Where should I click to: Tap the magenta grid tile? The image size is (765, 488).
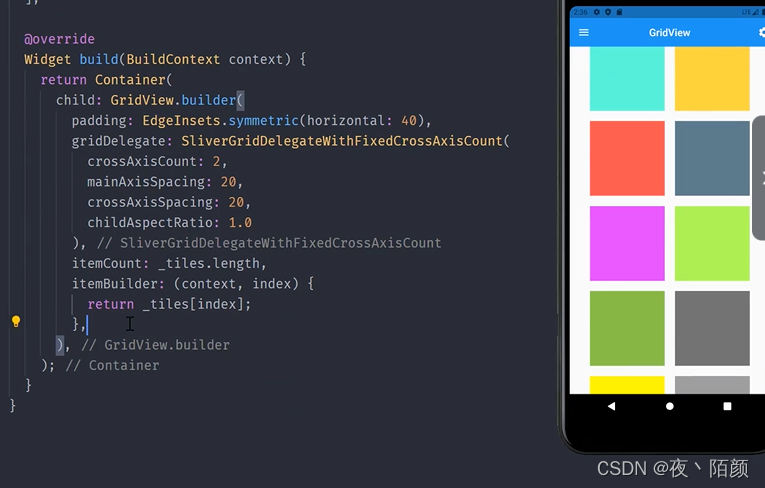tap(627, 243)
